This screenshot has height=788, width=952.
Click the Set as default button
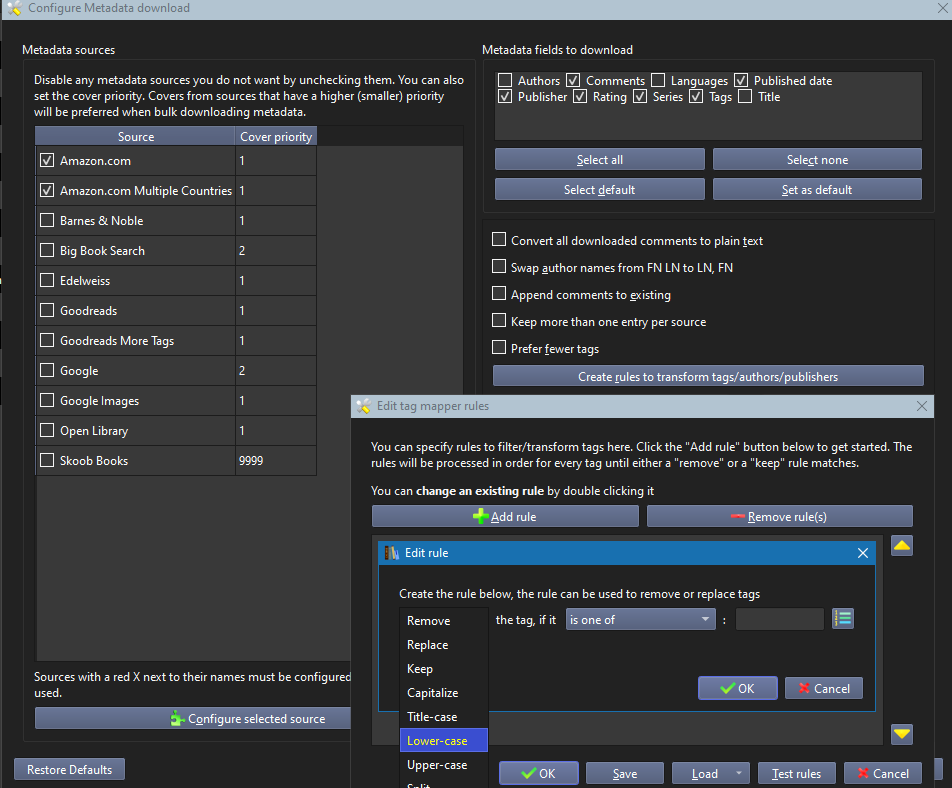pyautogui.click(x=817, y=189)
